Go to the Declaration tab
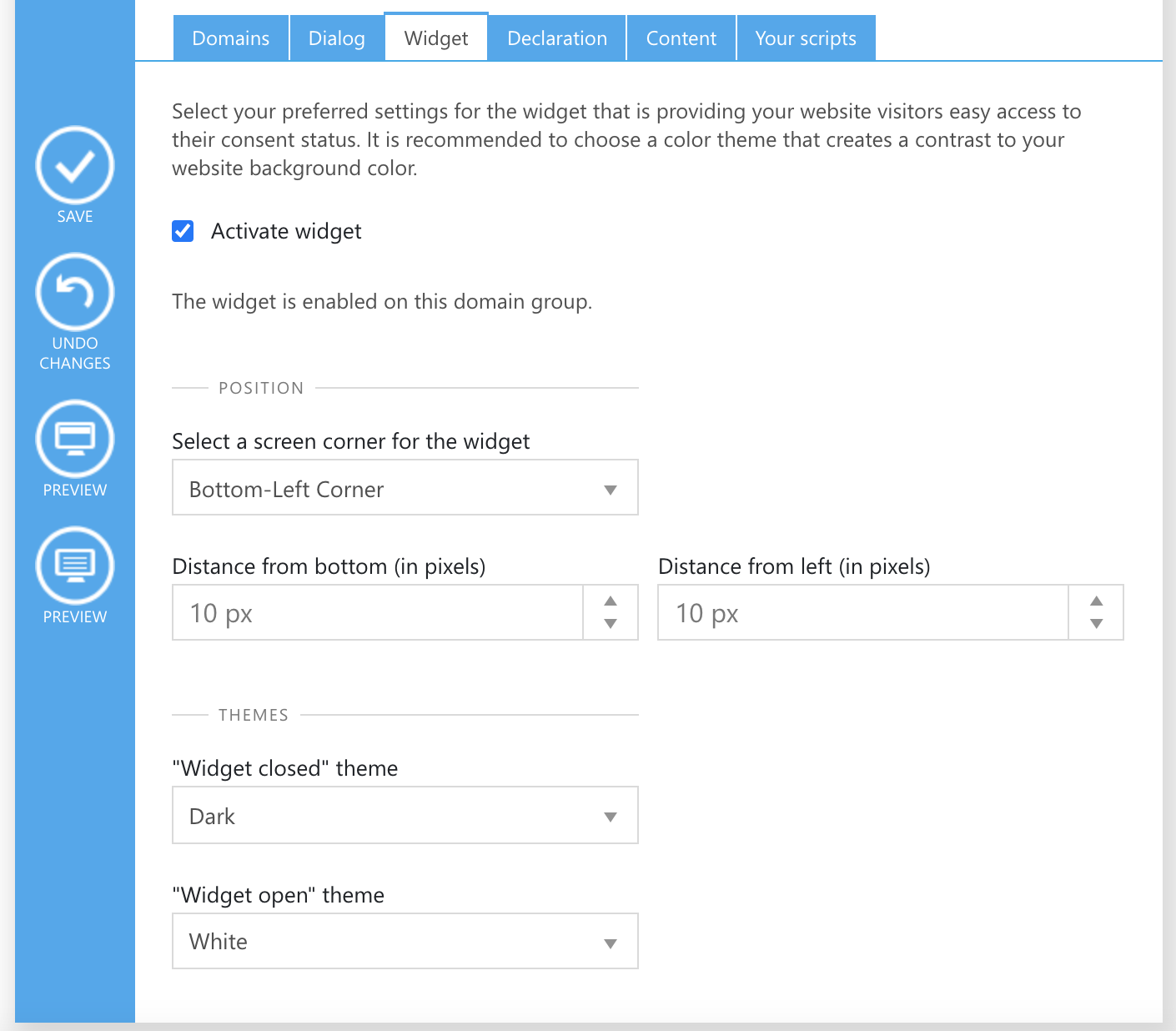Image resolution: width=1176 pixels, height=1031 pixels. click(x=557, y=38)
